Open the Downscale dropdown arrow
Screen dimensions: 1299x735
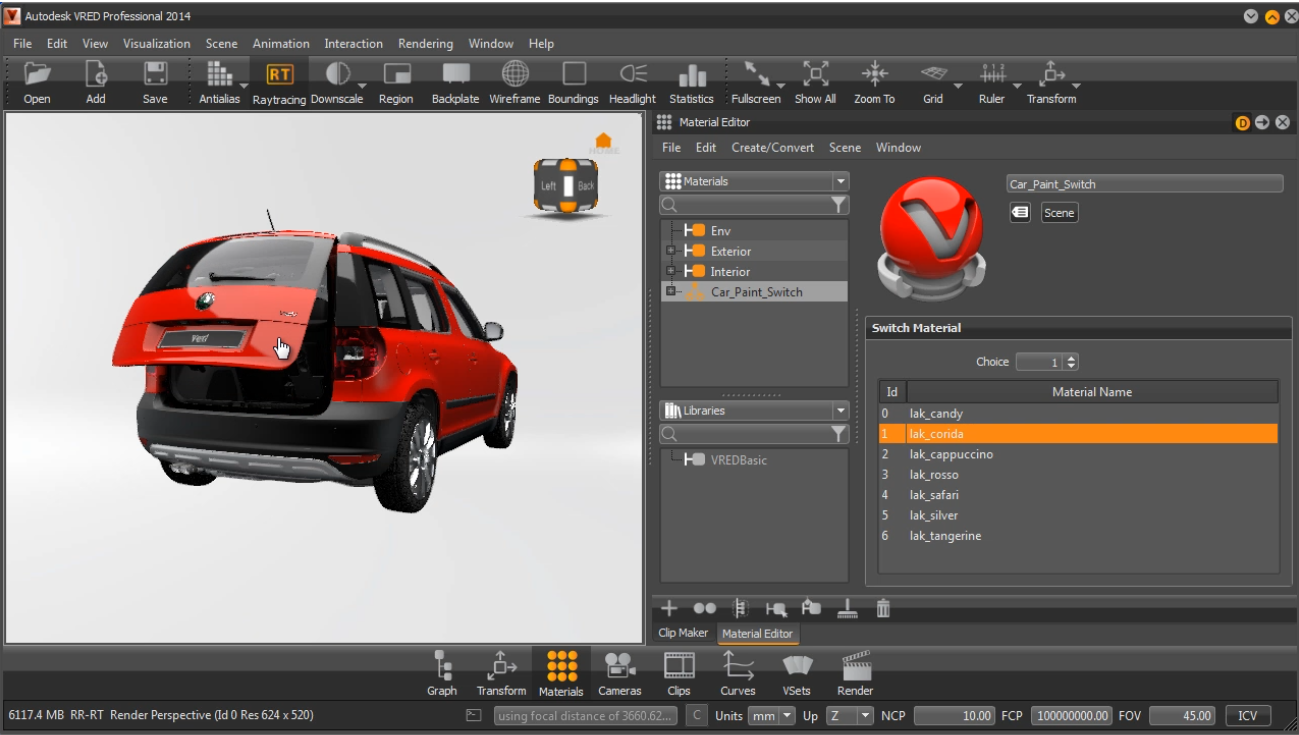362,85
